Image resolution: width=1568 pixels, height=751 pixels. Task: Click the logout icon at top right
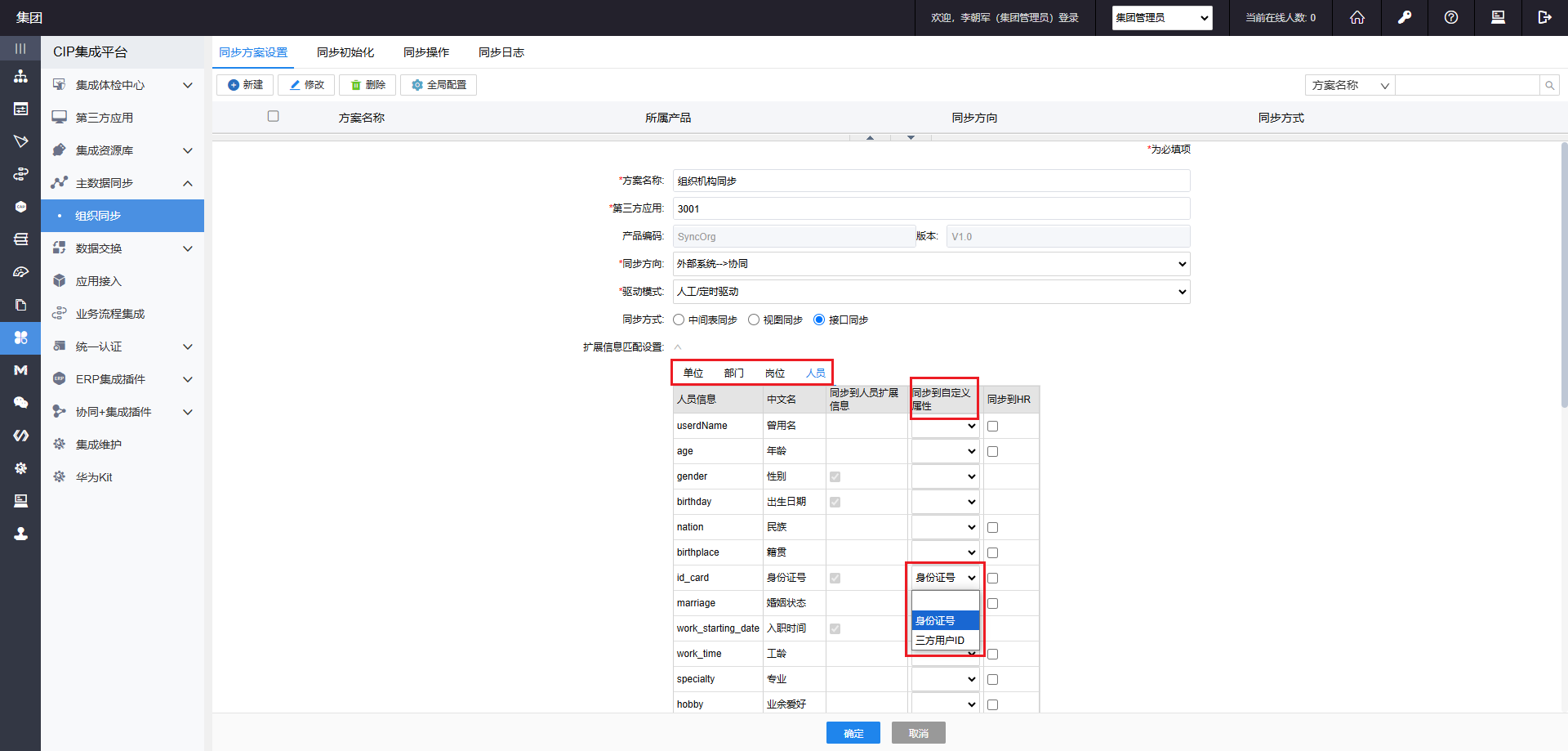tap(1543, 17)
